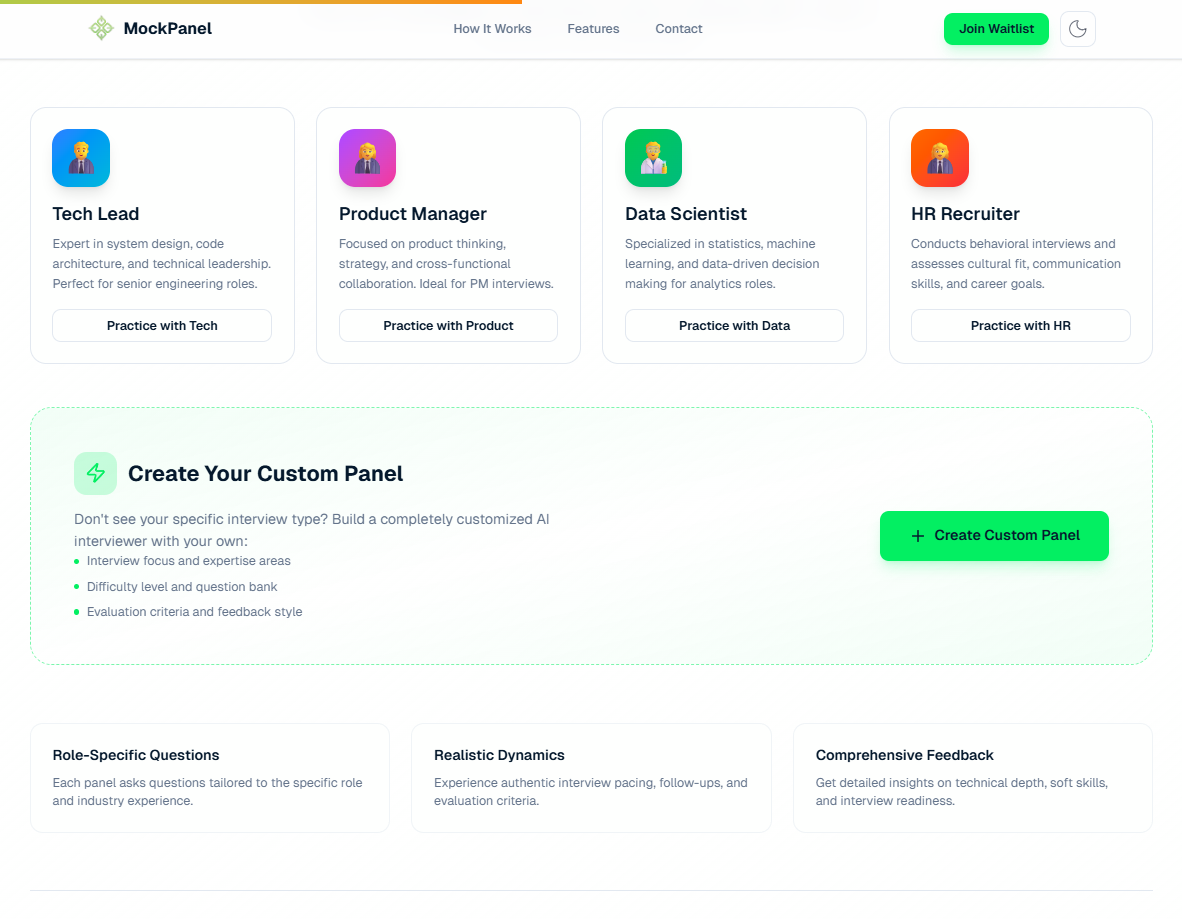Click the plus icon inside Create Custom Panel
Image resolution: width=1182 pixels, height=919 pixels.
tap(917, 536)
